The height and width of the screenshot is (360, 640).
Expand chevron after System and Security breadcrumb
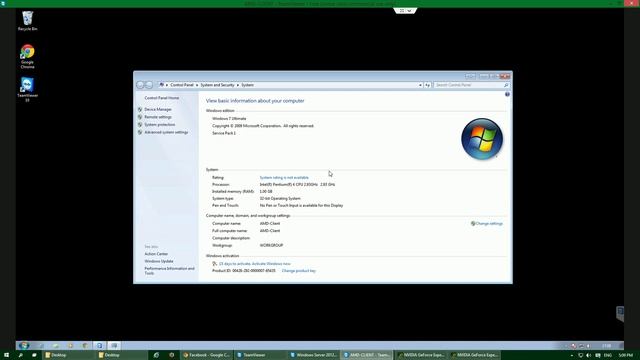(x=238, y=85)
